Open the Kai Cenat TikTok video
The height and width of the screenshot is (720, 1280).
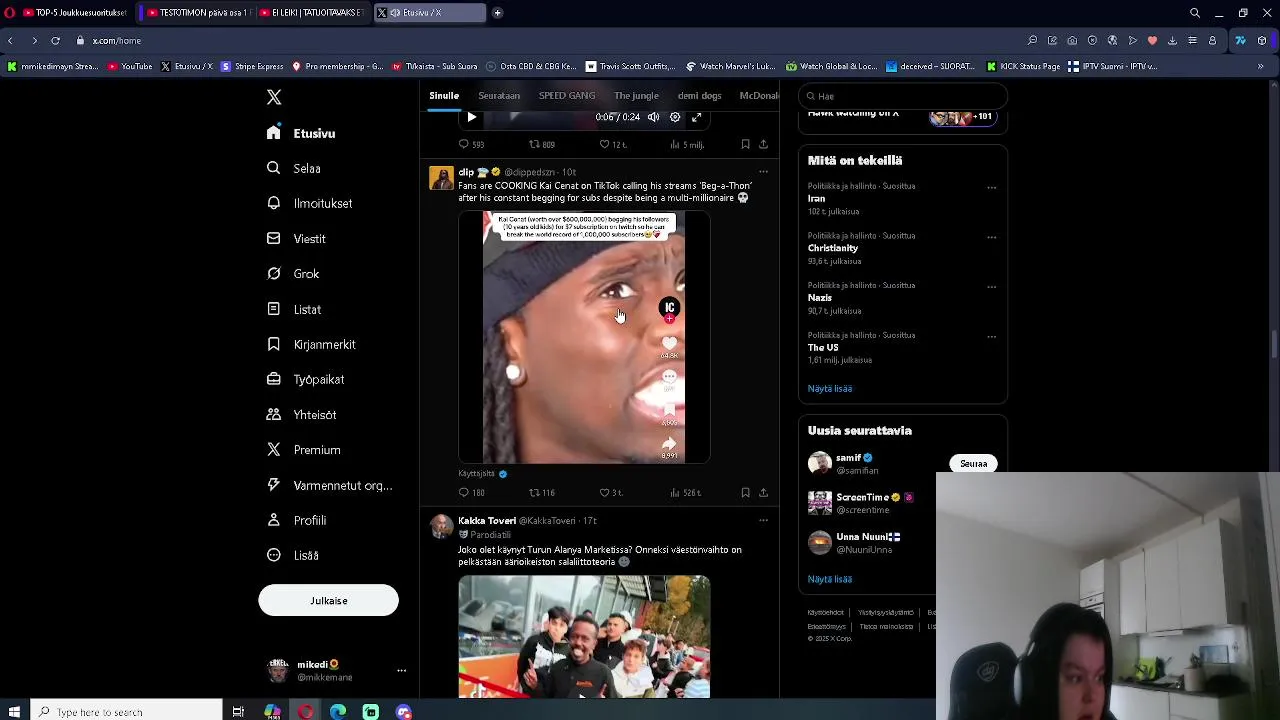point(584,337)
